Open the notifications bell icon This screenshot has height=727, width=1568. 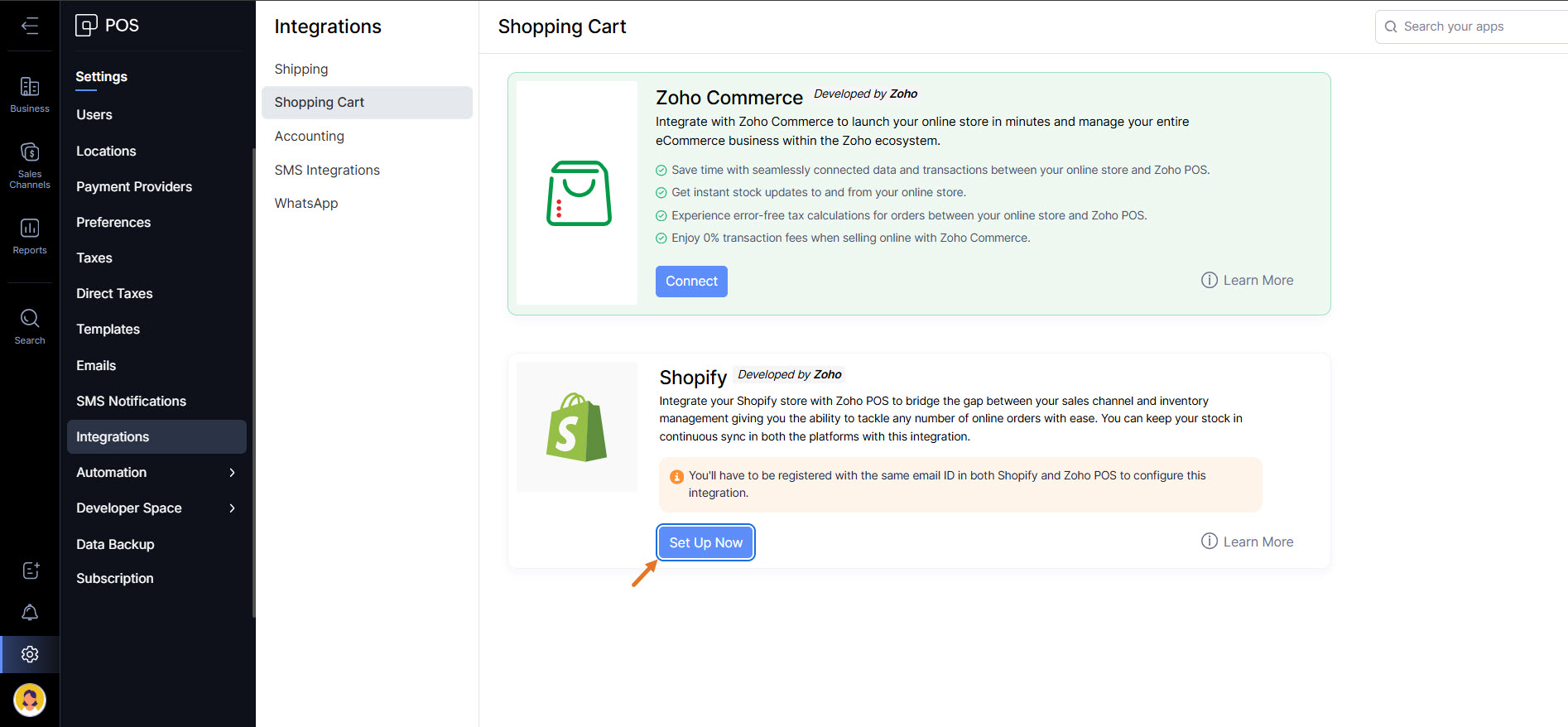coord(30,612)
